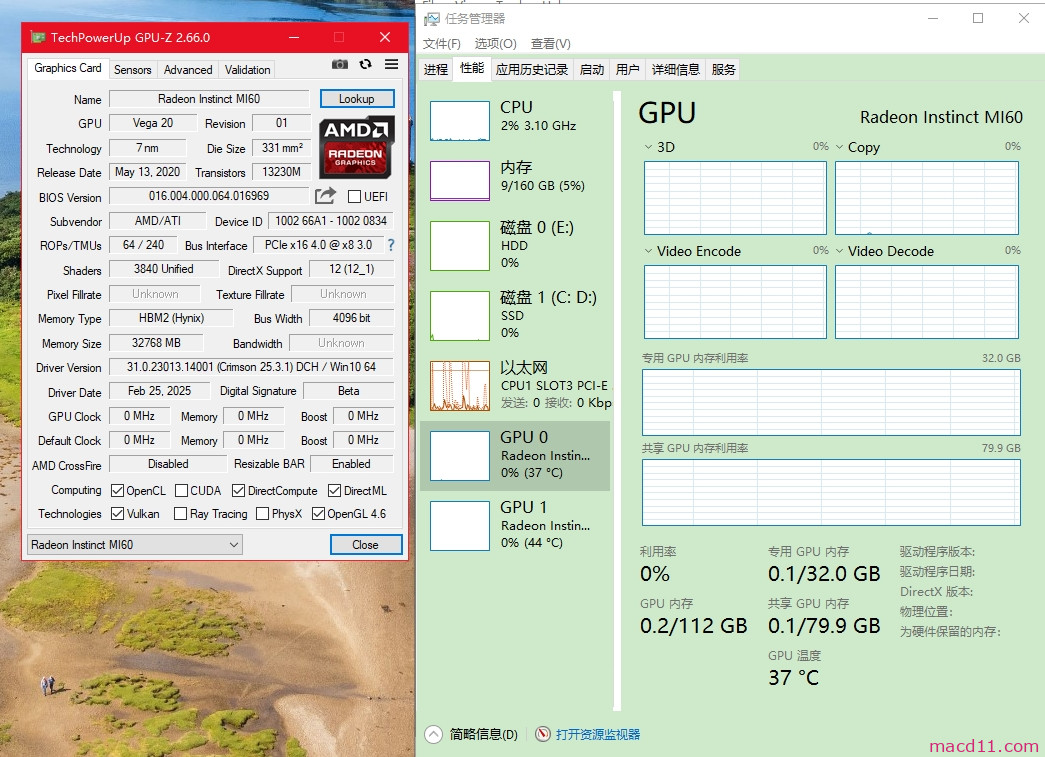The height and width of the screenshot is (757, 1045).
Task: Open the GPU-Z hamburger menu
Action: click(391, 64)
